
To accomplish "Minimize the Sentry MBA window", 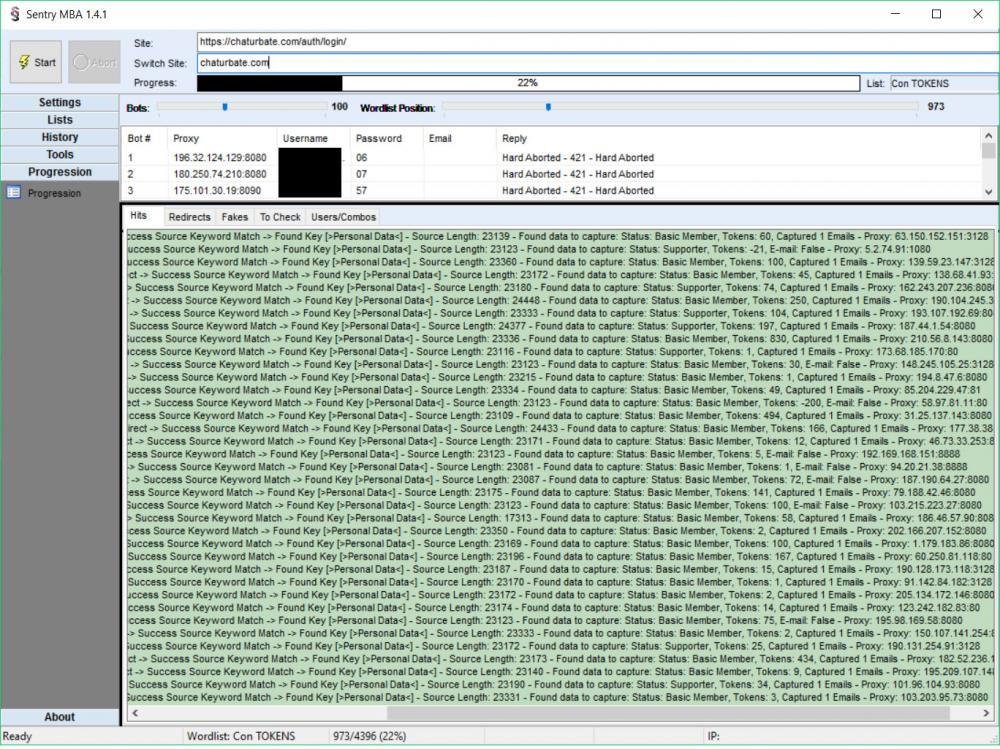I will point(895,14).
